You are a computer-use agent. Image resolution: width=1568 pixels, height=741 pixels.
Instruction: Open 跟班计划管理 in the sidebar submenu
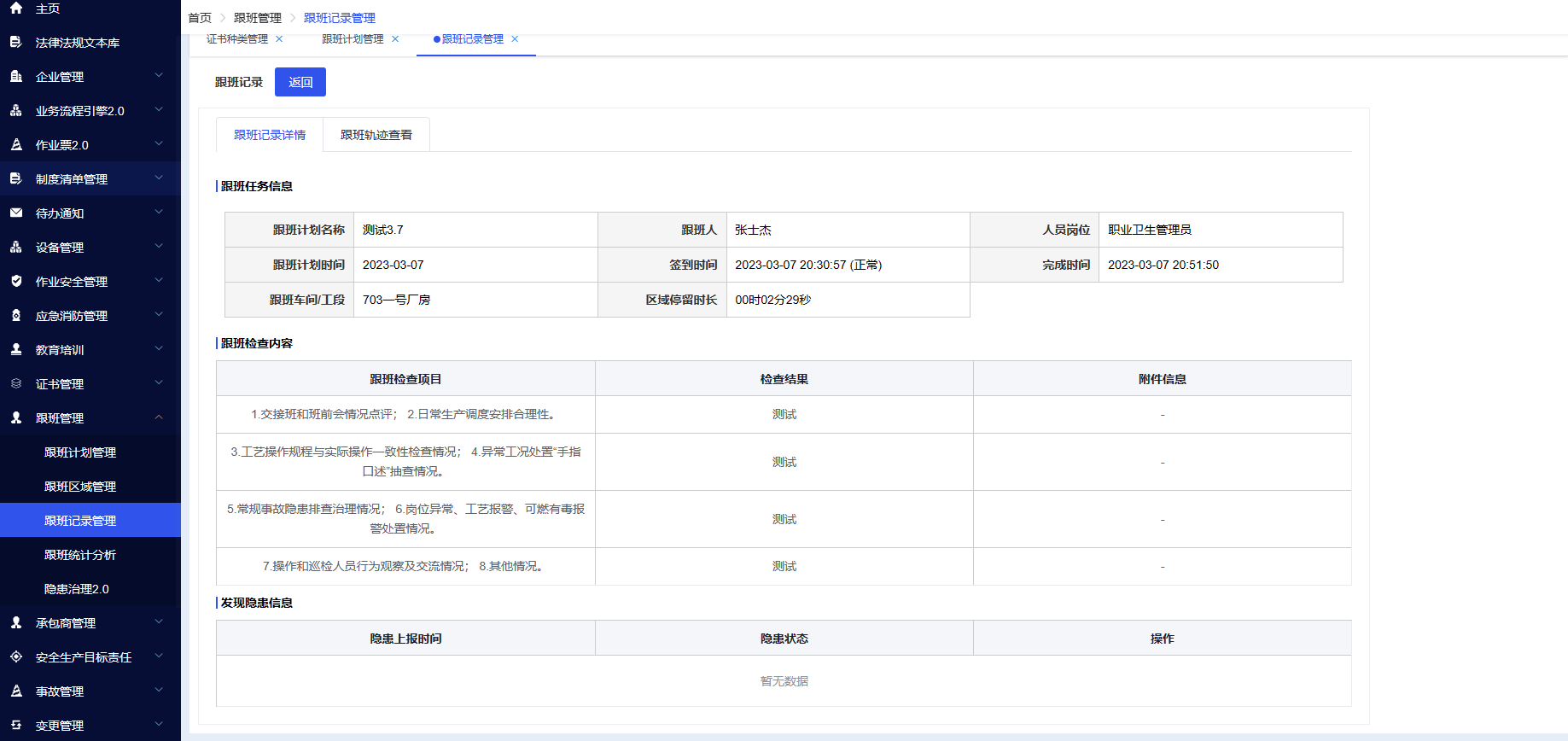(90, 452)
